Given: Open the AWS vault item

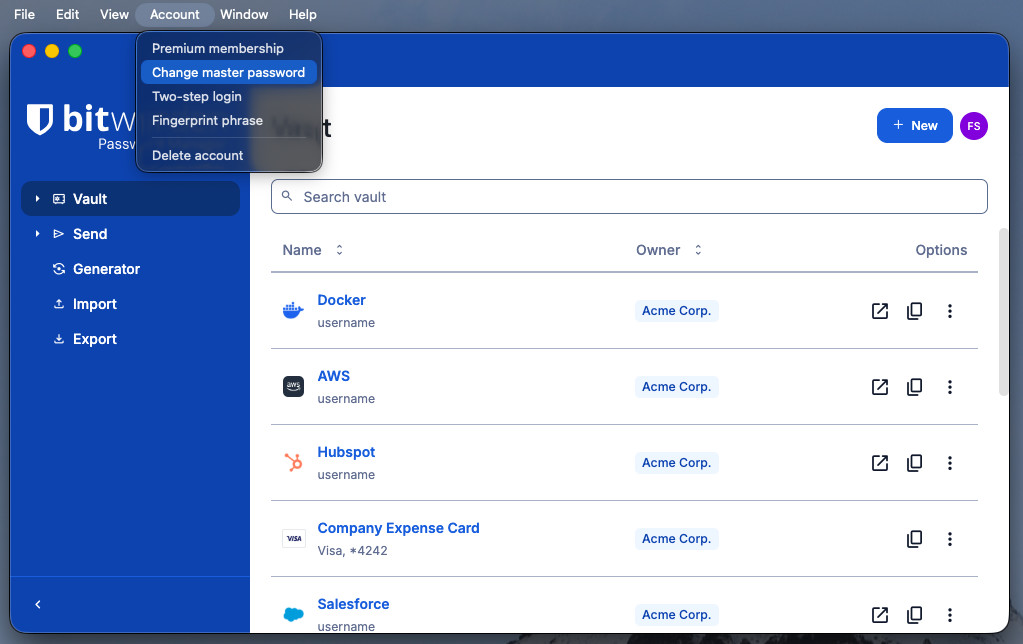Looking at the screenshot, I should click(x=333, y=376).
